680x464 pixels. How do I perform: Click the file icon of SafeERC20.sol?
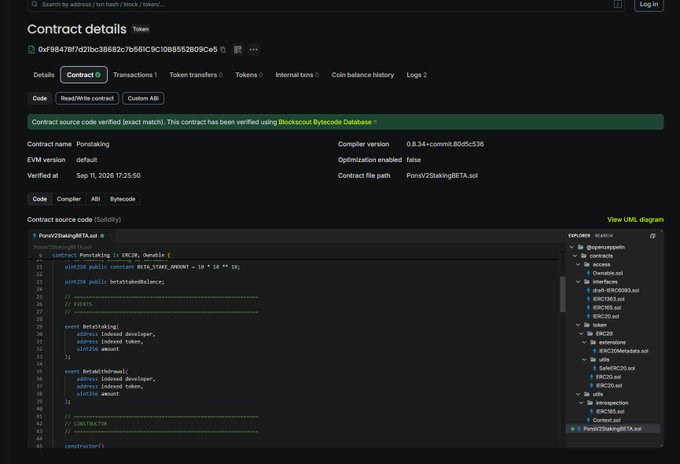[595, 368]
